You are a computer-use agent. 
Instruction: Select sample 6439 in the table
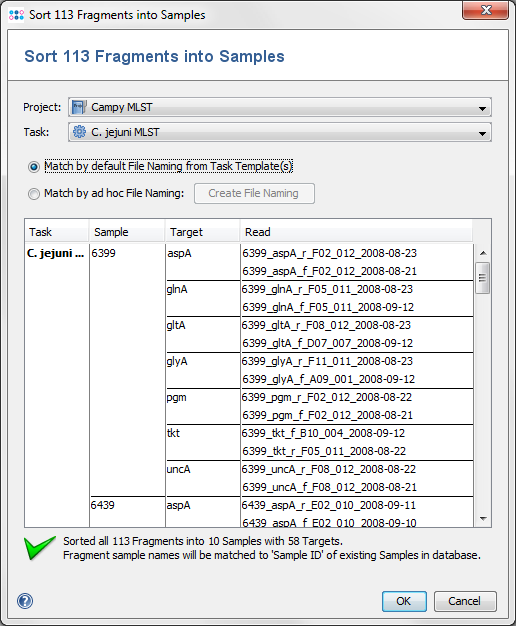[x=103, y=505]
